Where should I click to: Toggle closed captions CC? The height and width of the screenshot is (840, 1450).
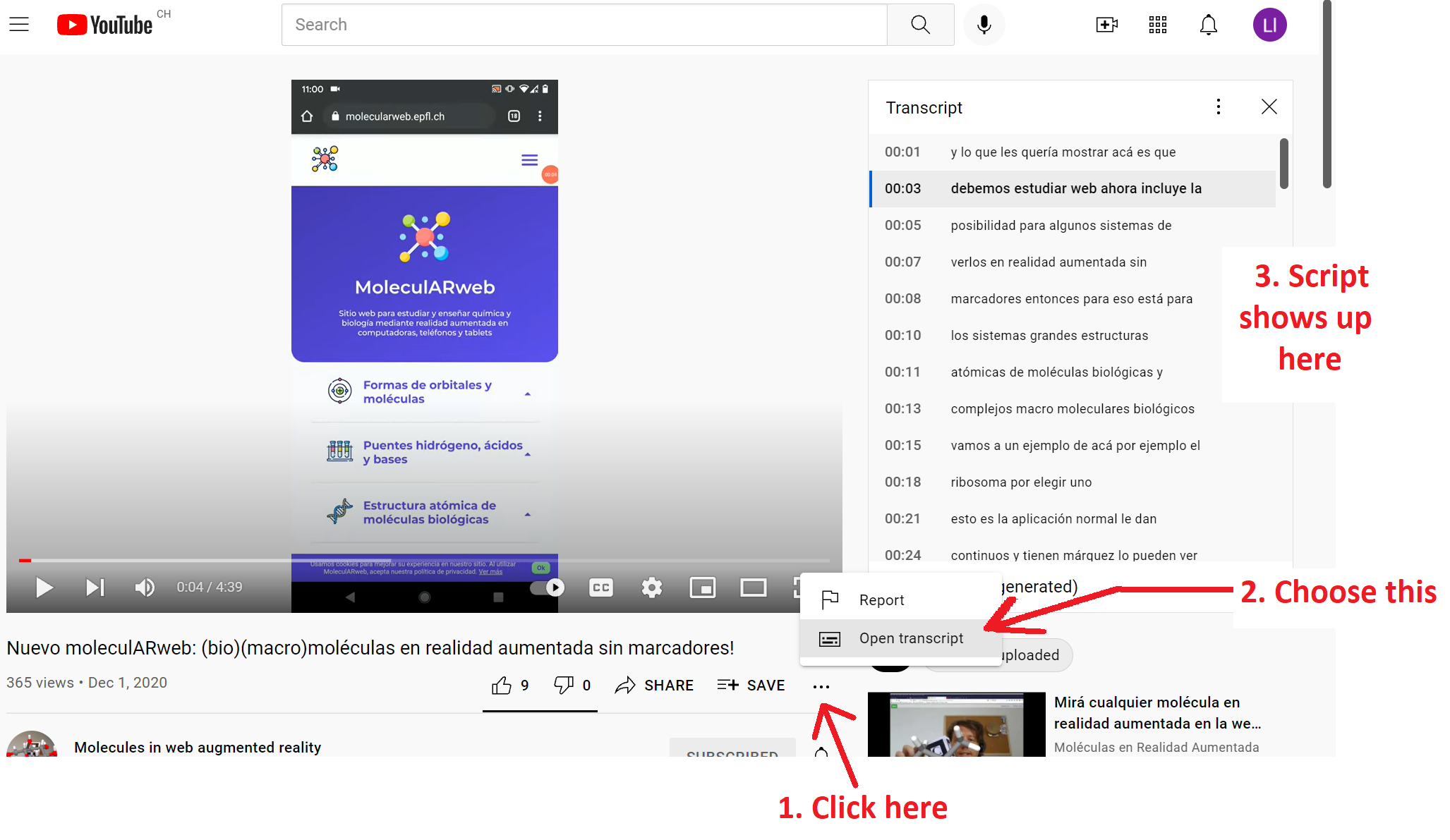(601, 587)
